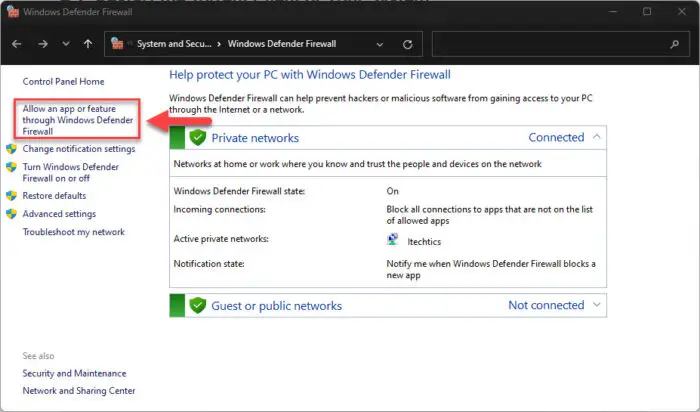Click Guest or public networks heading
The height and width of the screenshot is (412, 700).
click(276, 306)
